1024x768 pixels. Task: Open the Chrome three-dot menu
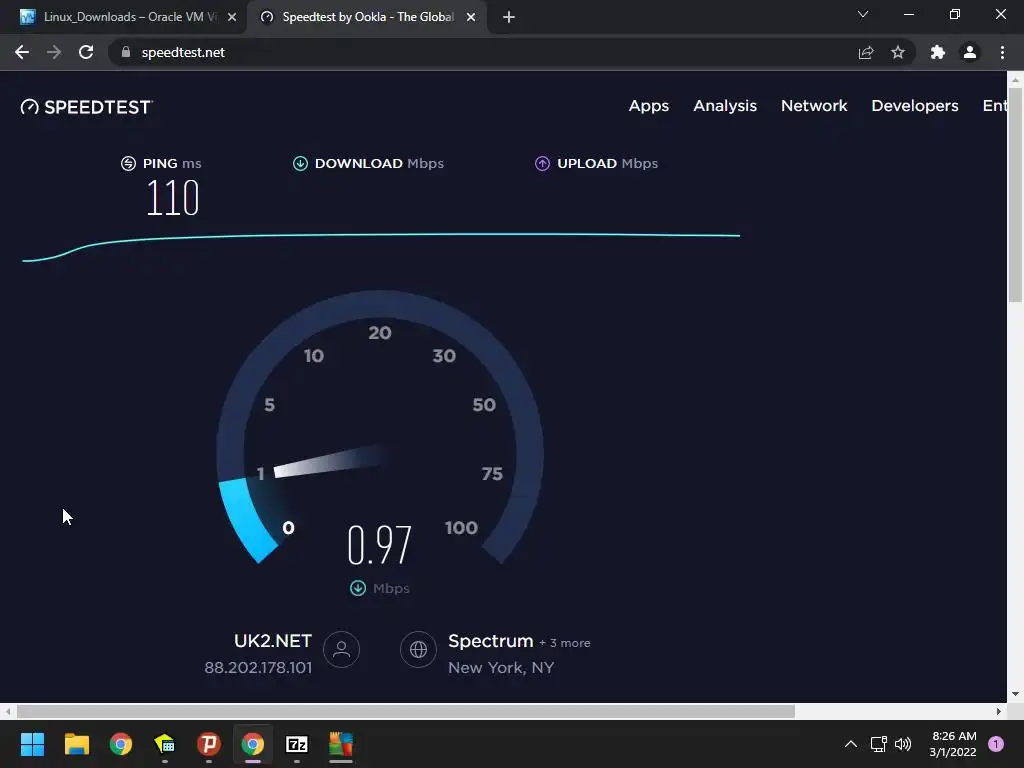(1002, 52)
